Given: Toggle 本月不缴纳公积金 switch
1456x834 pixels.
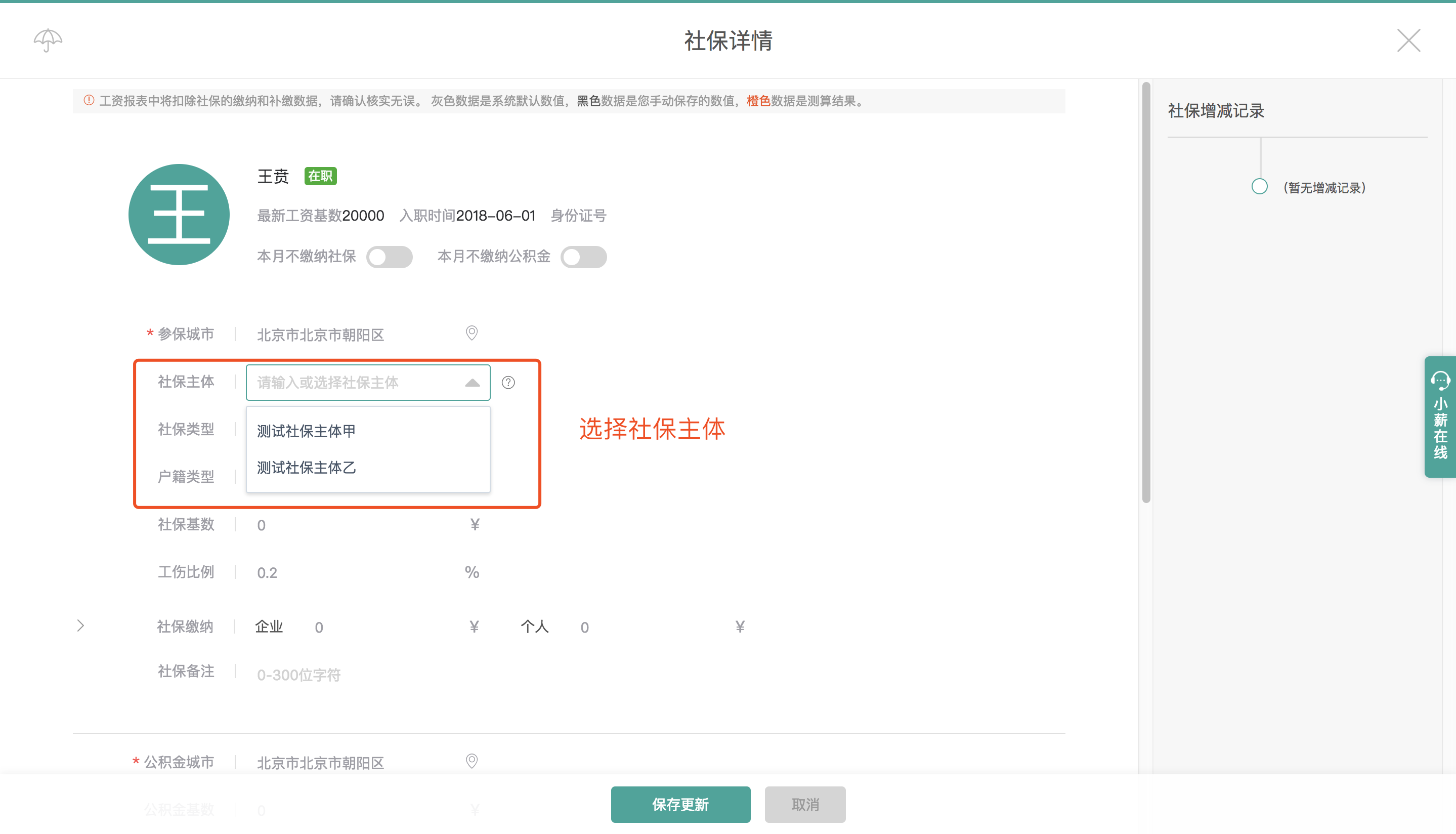Looking at the screenshot, I should [583, 257].
